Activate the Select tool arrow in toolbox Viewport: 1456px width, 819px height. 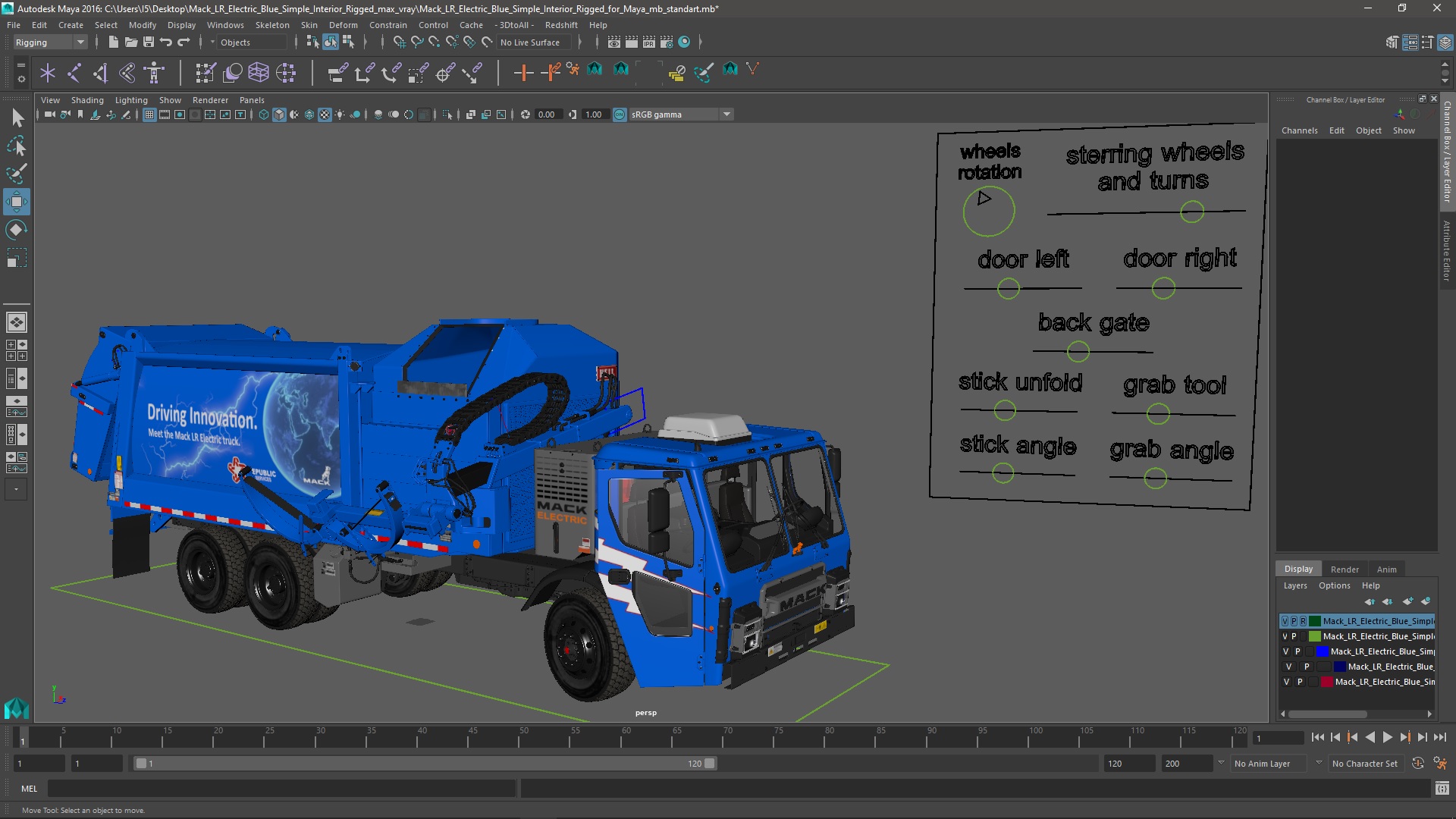pyautogui.click(x=17, y=118)
